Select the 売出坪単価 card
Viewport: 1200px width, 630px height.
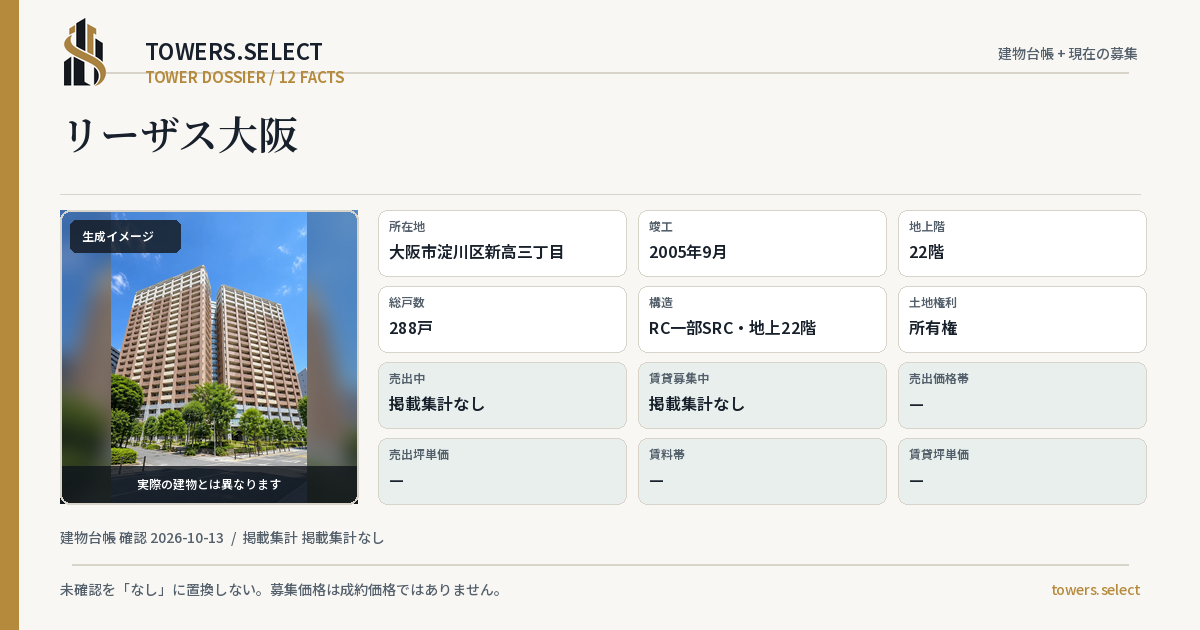tap(502, 471)
